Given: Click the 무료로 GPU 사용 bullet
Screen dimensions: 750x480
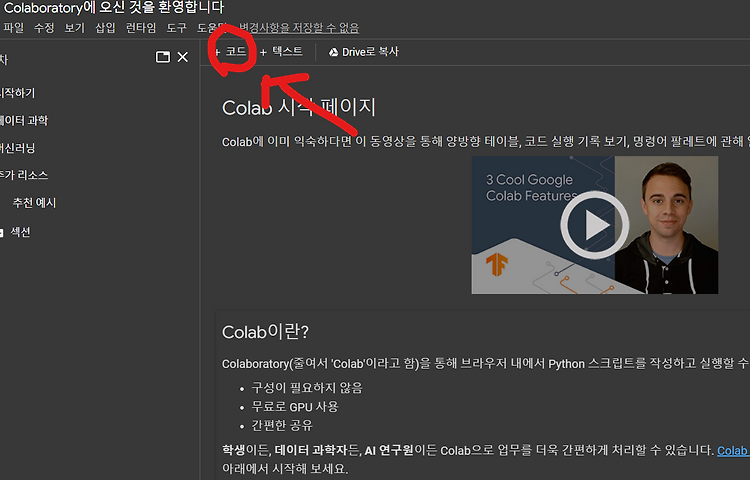Looking at the screenshot, I should coord(295,406).
